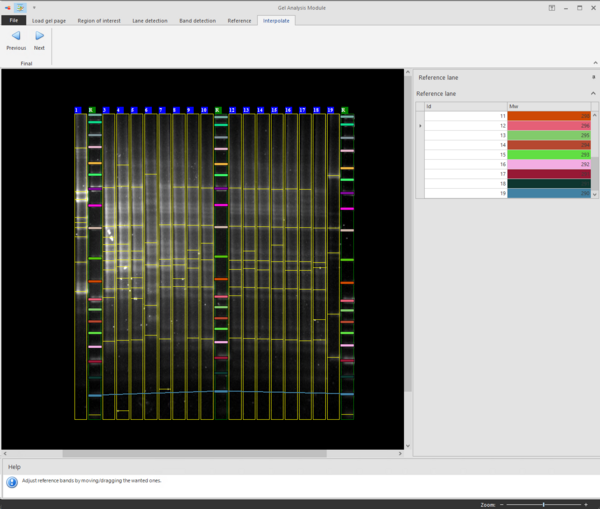The height and width of the screenshot is (509, 600).
Task: Select the green Mw 293 color cell
Action: click(x=549, y=155)
